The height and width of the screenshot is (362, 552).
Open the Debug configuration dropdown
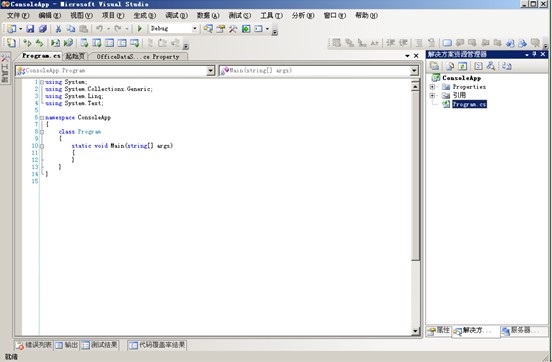tap(194, 29)
